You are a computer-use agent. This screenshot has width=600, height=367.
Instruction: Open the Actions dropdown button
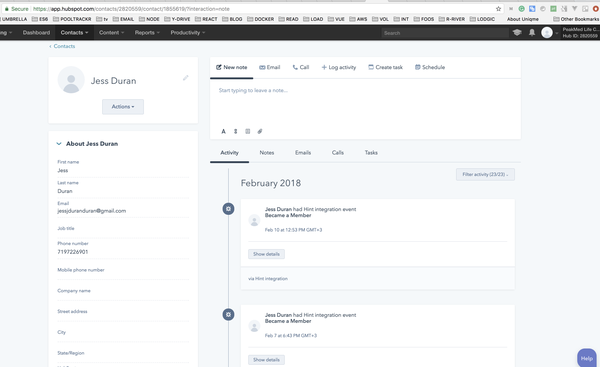[123, 107]
